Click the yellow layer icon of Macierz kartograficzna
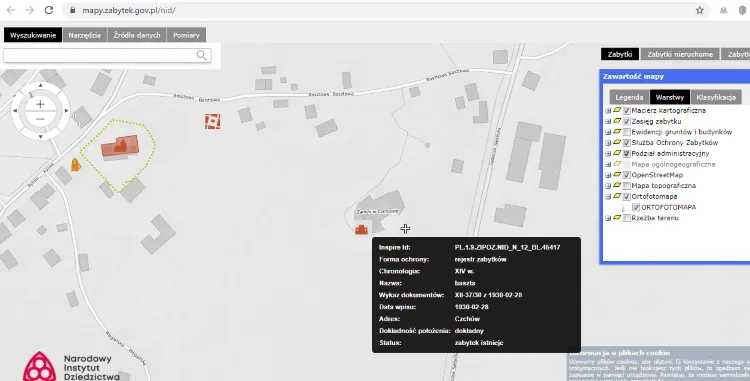This screenshot has width=750, height=381. [x=617, y=110]
